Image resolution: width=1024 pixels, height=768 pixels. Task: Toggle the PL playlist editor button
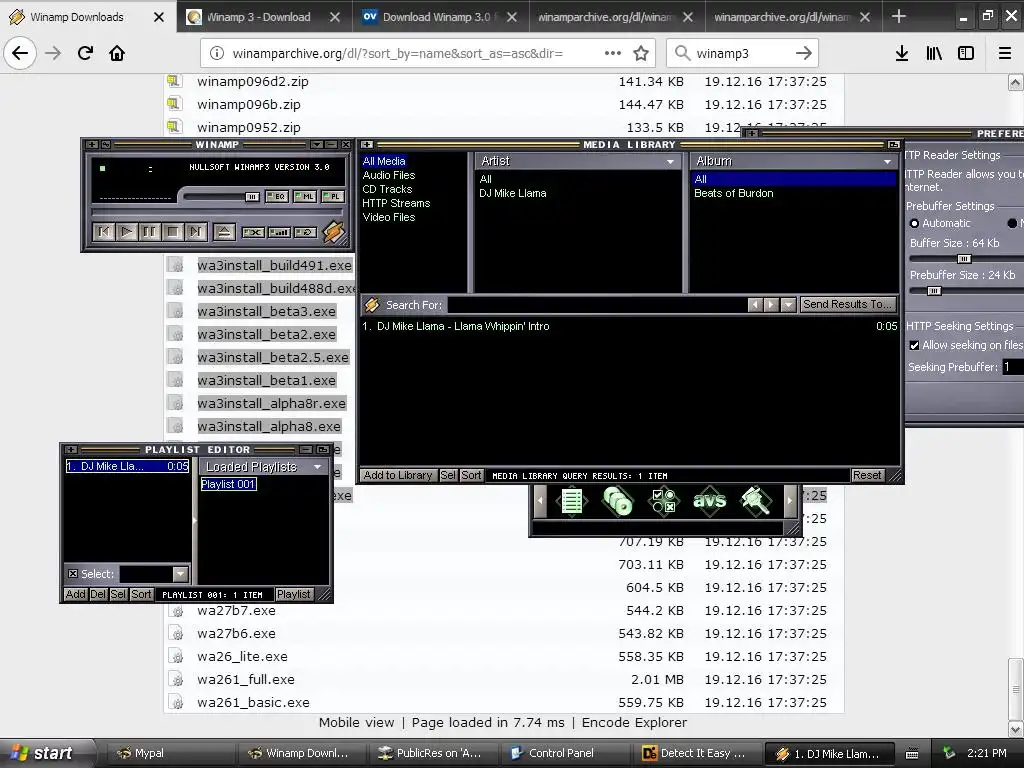pyautogui.click(x=332, y=196)
